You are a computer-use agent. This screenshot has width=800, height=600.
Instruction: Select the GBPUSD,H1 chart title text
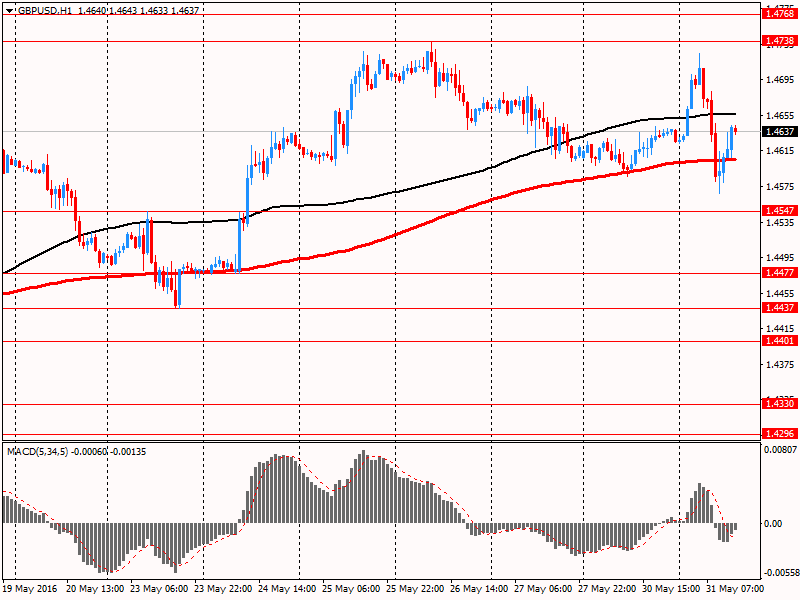tap(45, 10)
